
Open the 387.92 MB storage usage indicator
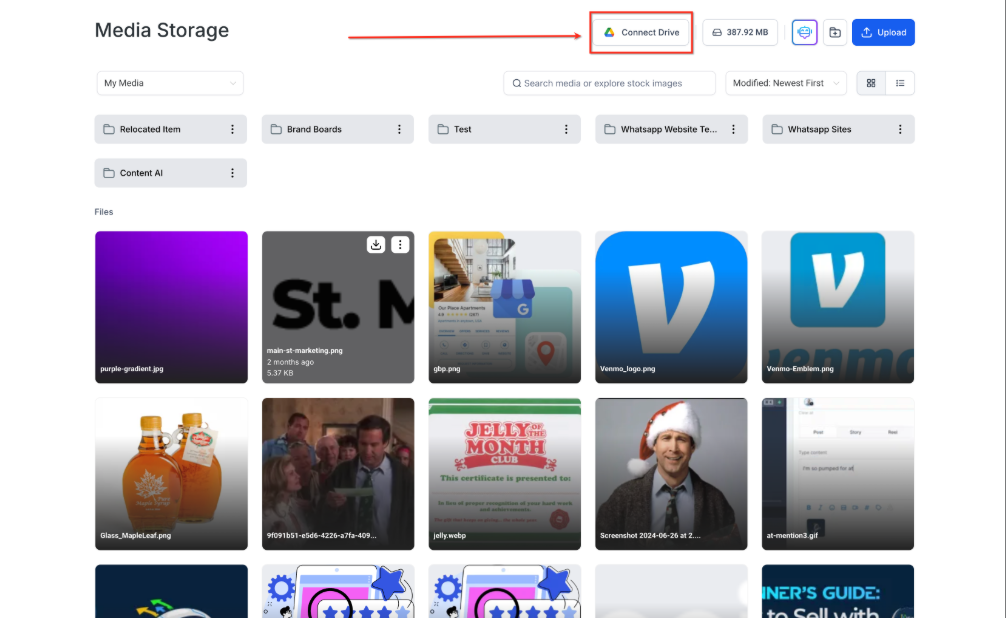click(740, 32)
